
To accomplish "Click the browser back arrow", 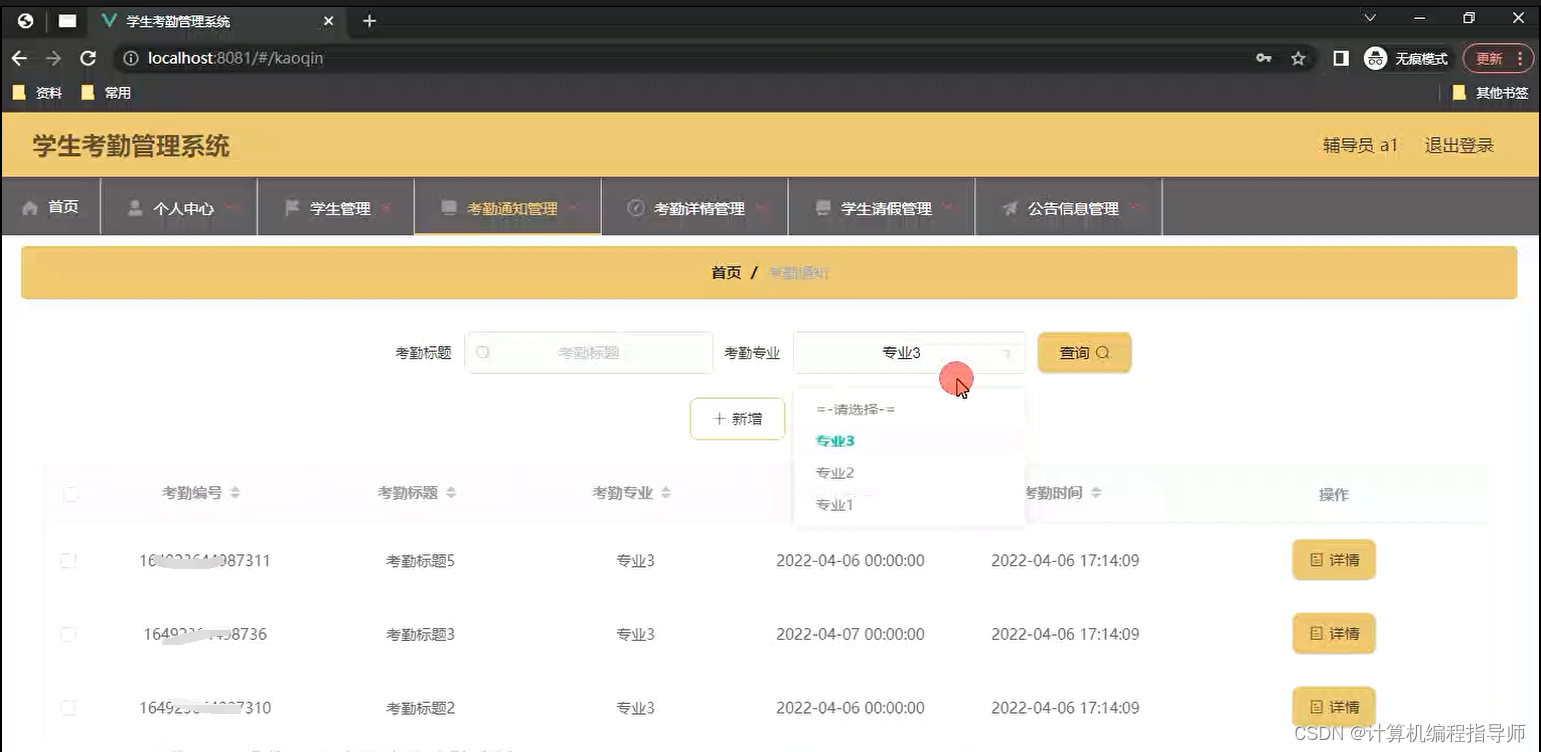I will point(19,58).
